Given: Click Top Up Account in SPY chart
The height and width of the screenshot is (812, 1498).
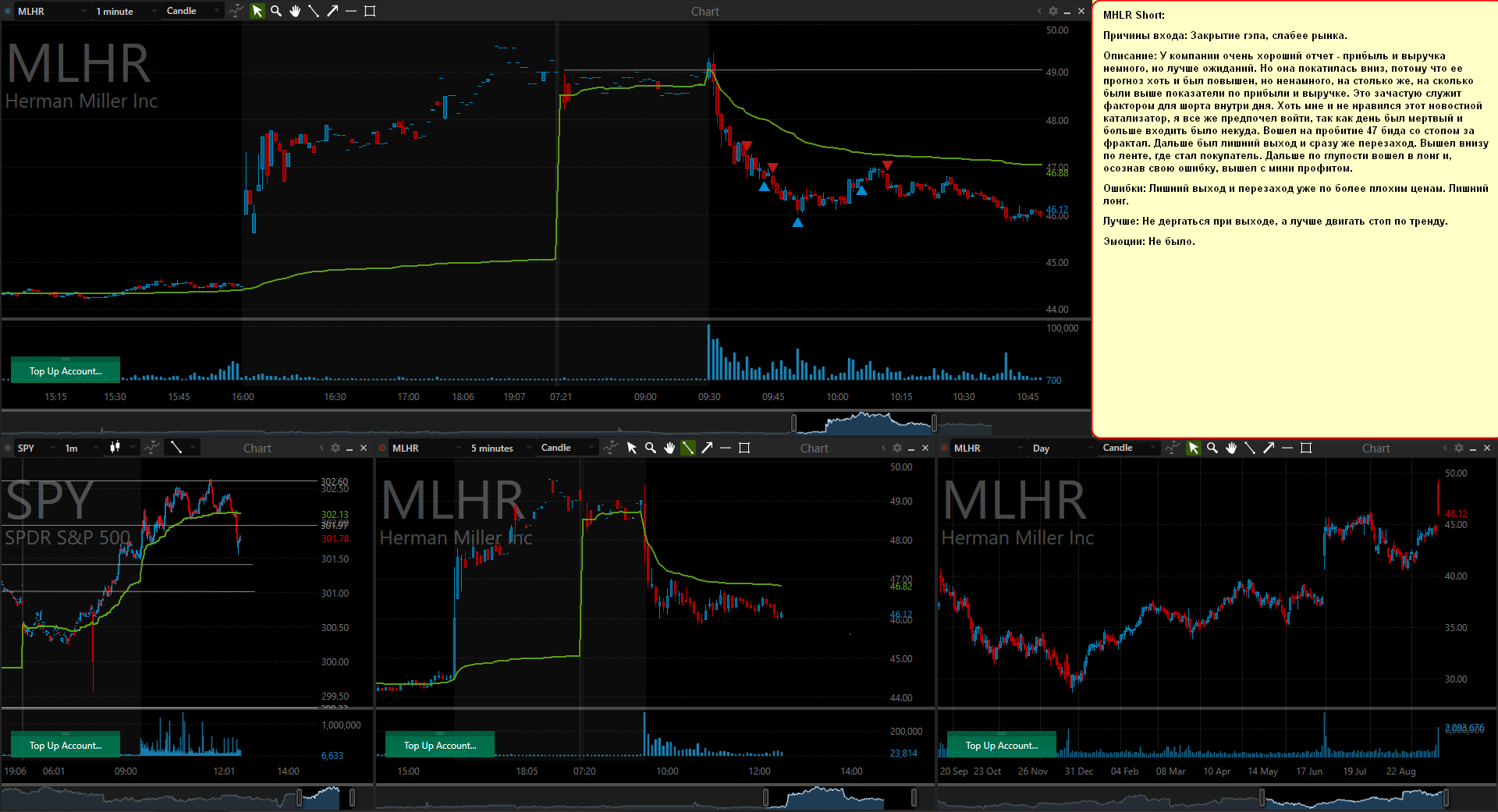Looking at the screenshot, I should [x=66, y=745].
